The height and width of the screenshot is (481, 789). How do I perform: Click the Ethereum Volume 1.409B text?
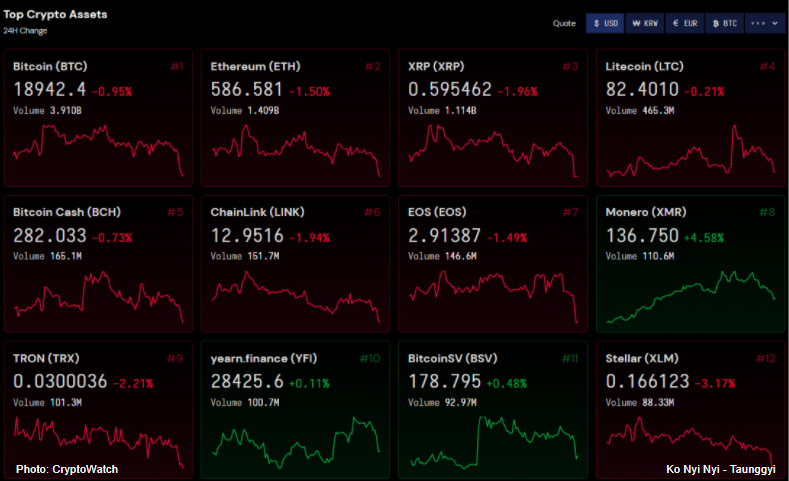[x=245, y=111]
